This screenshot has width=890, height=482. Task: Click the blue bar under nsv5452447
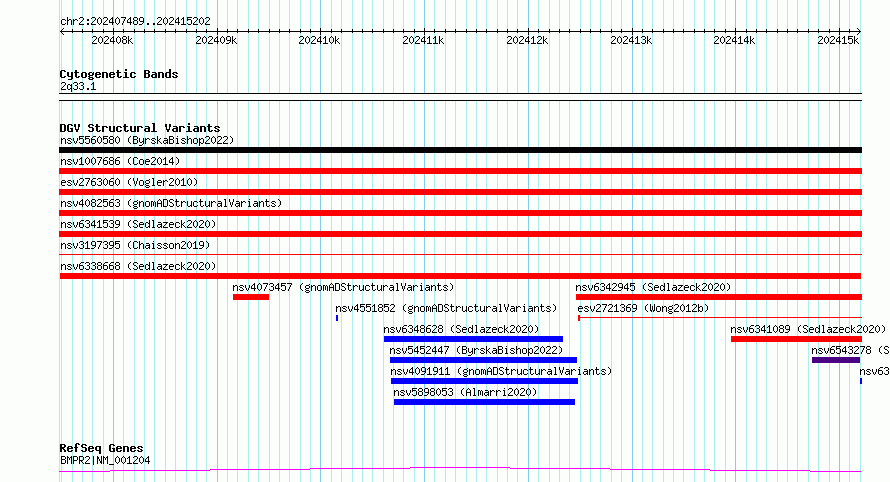coord(484,360)
